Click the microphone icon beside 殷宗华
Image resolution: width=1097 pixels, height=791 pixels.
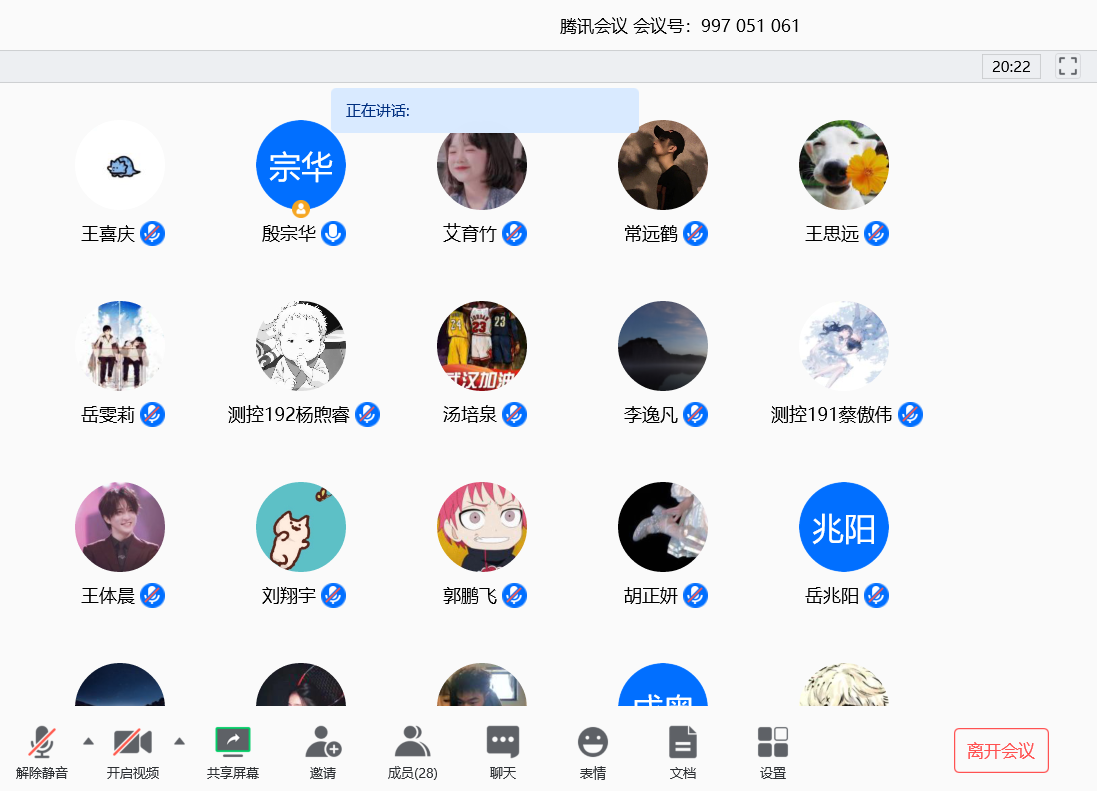(334, 234)
